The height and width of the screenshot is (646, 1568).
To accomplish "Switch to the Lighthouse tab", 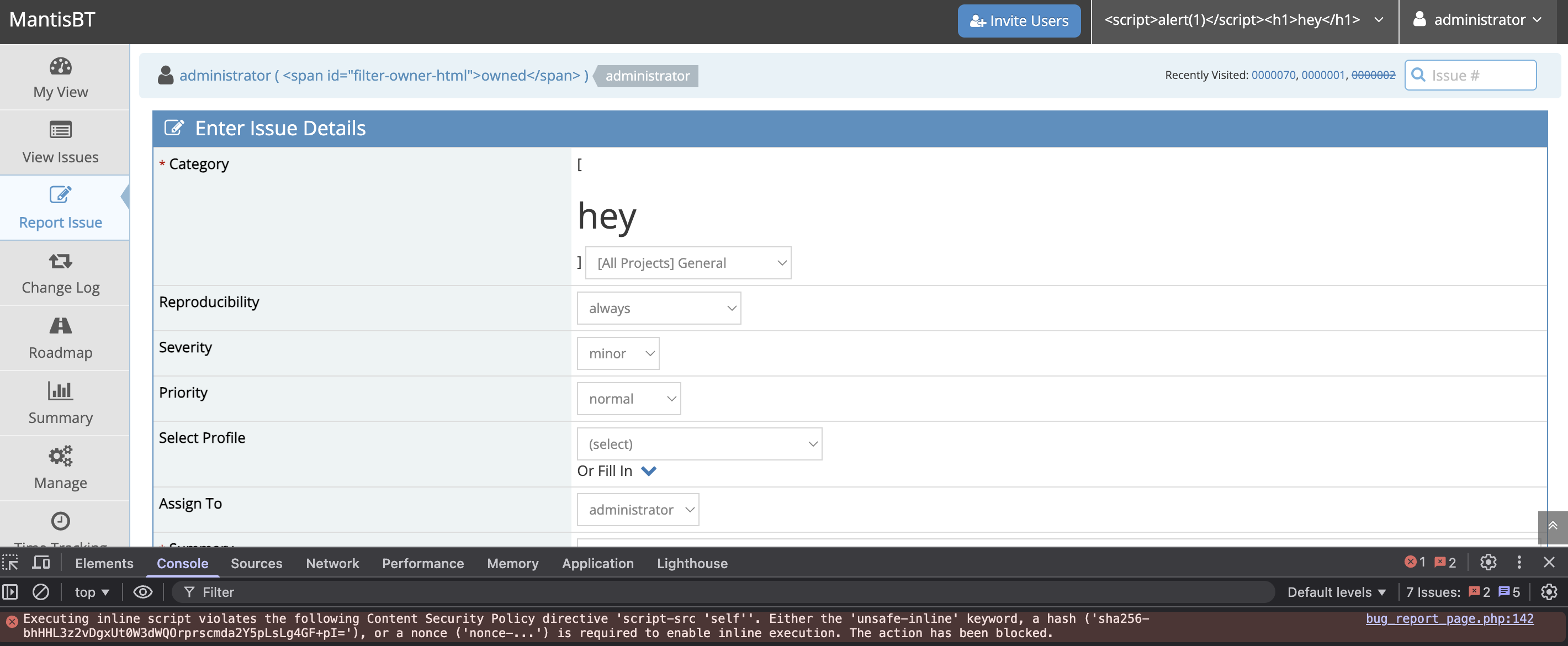I will (x=692, y=563).
